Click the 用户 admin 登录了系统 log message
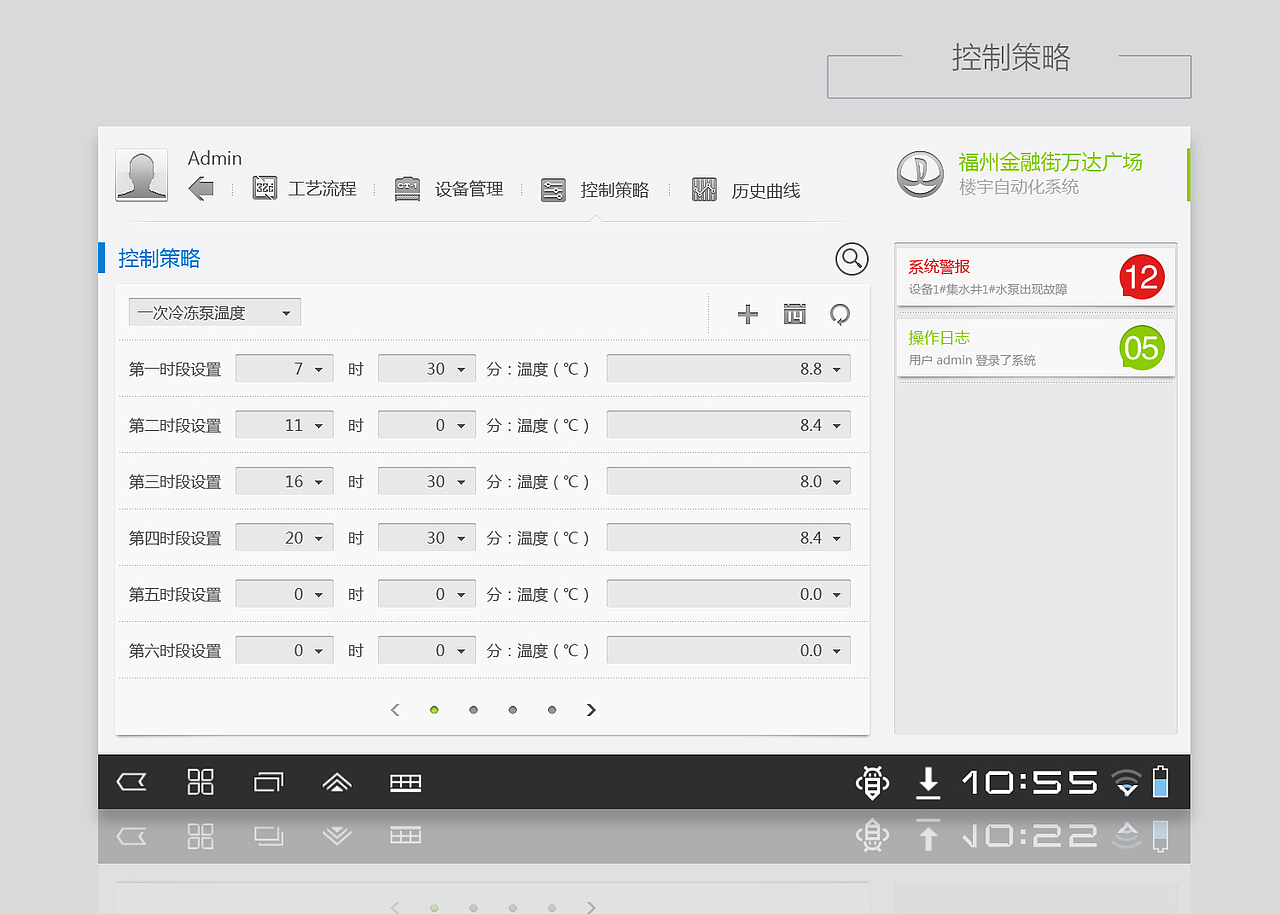This screenshot has width=1280, height=914. pyautogui.click(x=972, y=360)
